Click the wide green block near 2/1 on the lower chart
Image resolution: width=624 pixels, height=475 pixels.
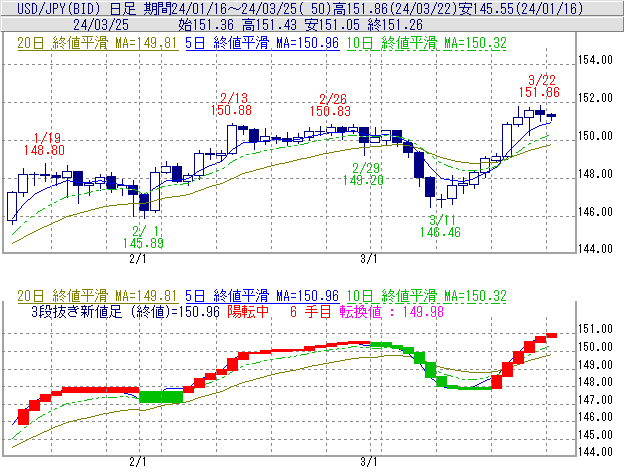[161, 397]
